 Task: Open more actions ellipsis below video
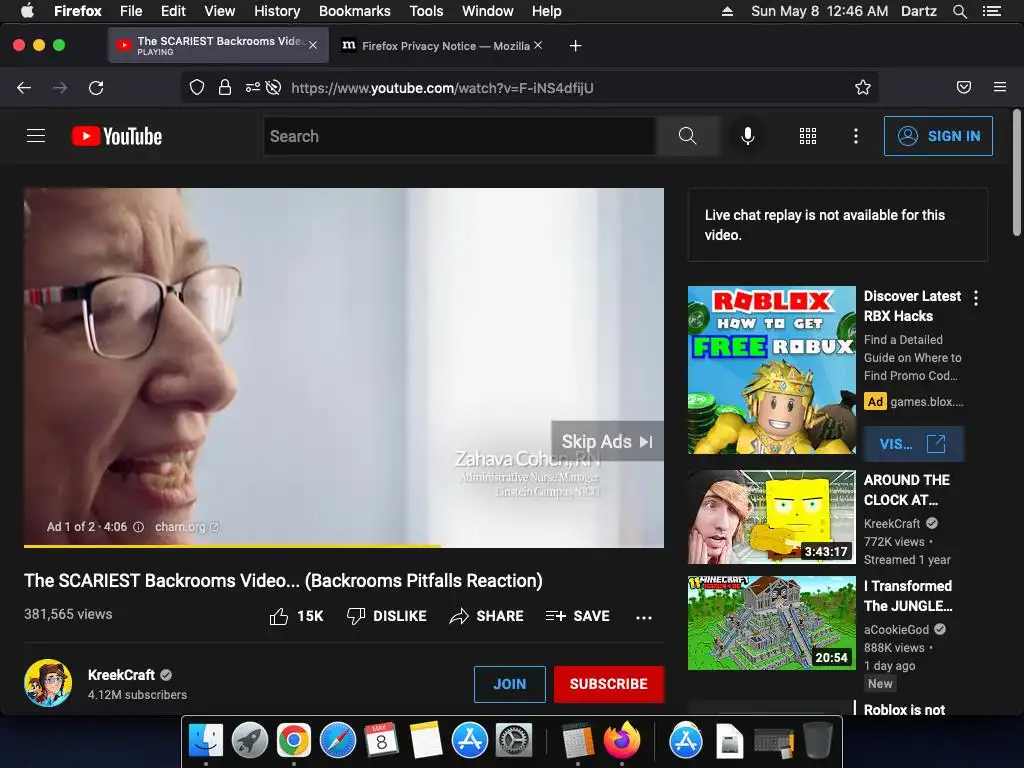pyautogui.click(x=644, y=617)
